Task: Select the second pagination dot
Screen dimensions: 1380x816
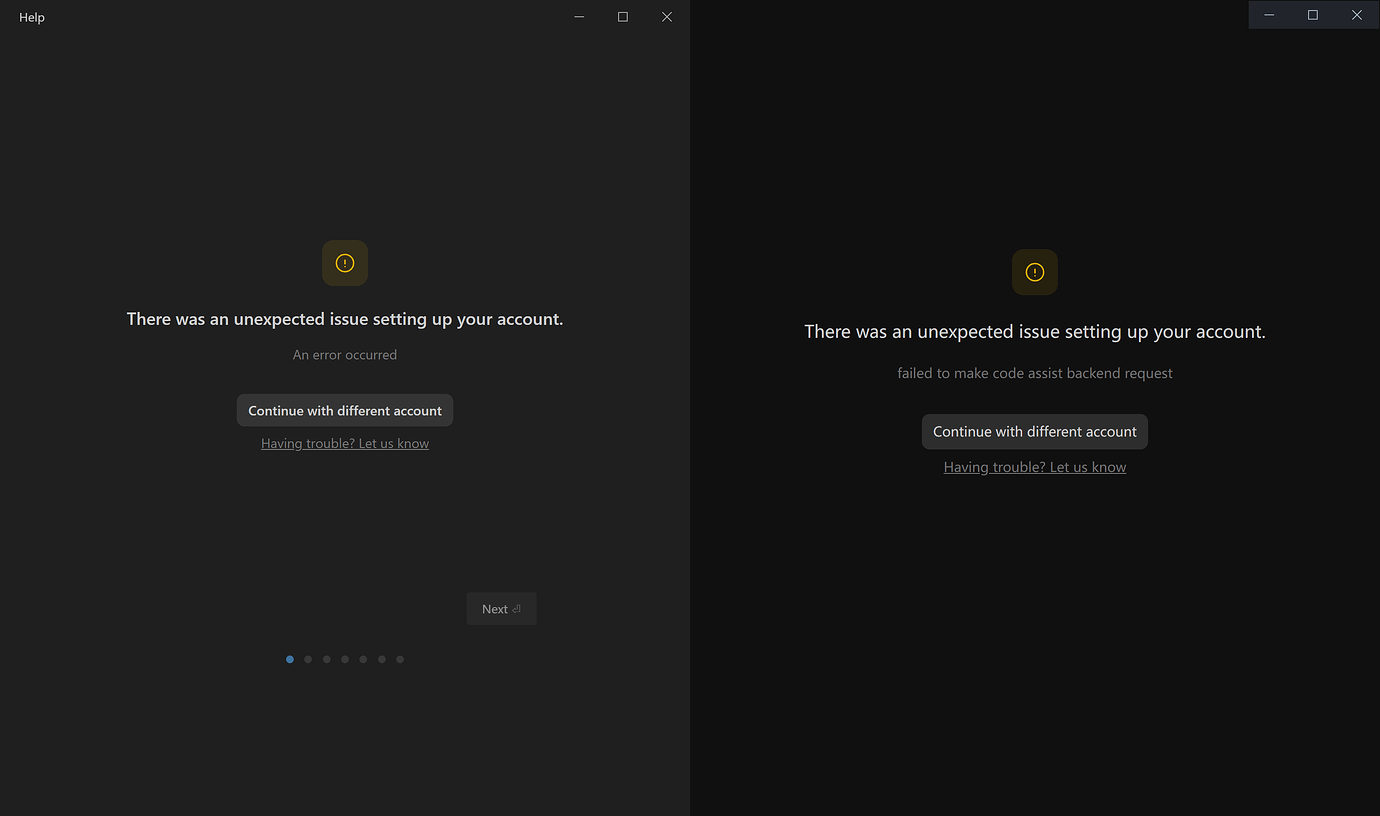Action: pyautogui.click(x=308, y=659)
